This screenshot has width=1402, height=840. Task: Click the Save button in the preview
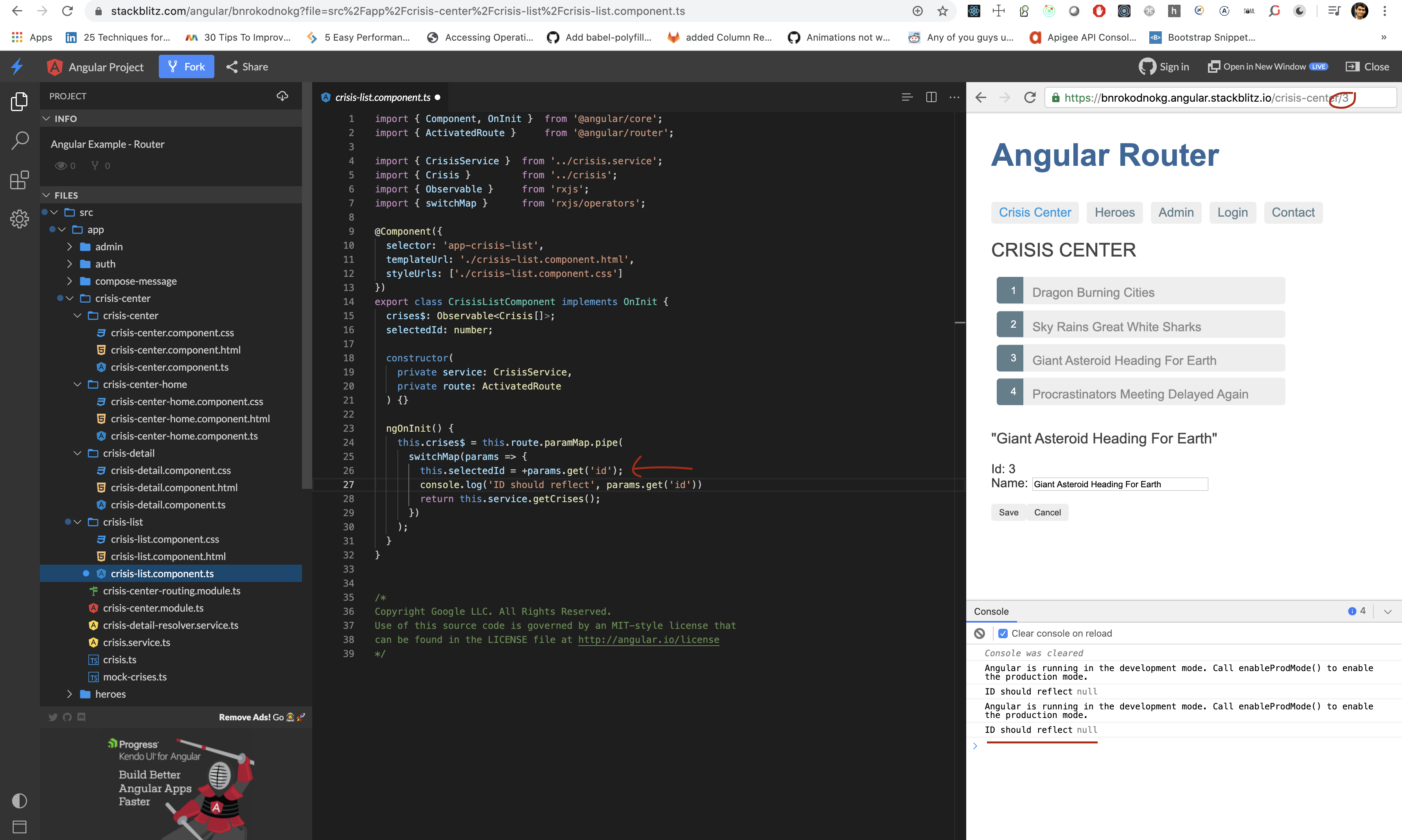tap(1008, 512)
